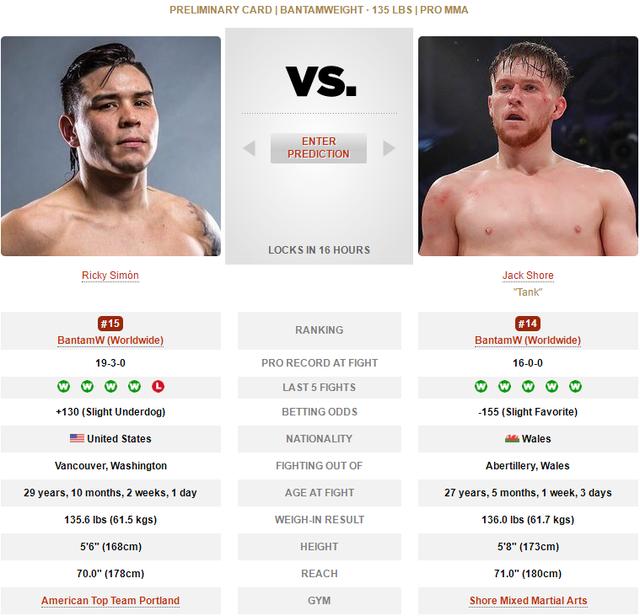Image resolution: width=640 pixels, height=616 pixels.
Task: Click the right arrow beside Enter Prediction
Action: coord(389,148)
